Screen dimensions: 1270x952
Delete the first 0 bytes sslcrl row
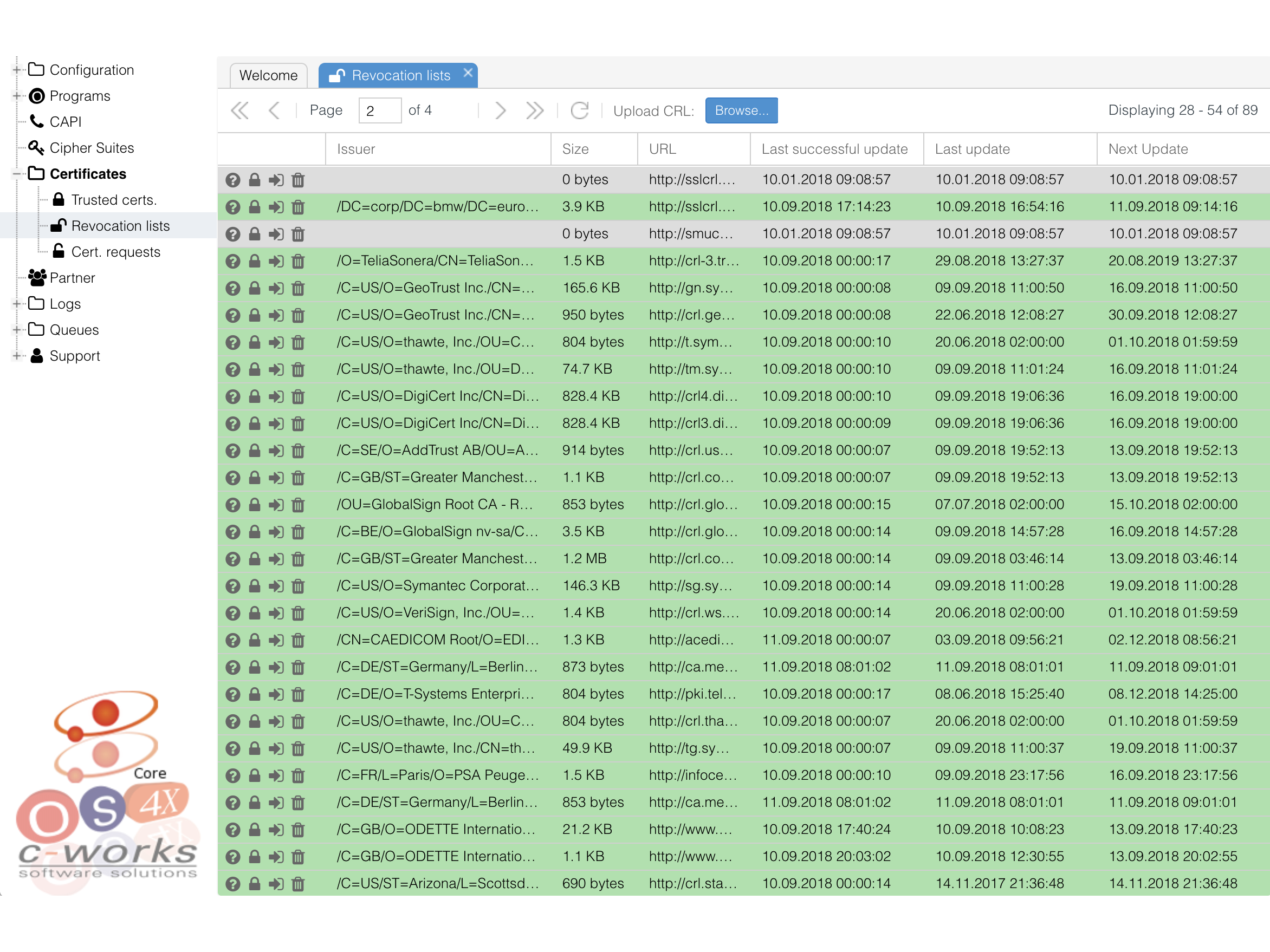click(x=298, y=180)
